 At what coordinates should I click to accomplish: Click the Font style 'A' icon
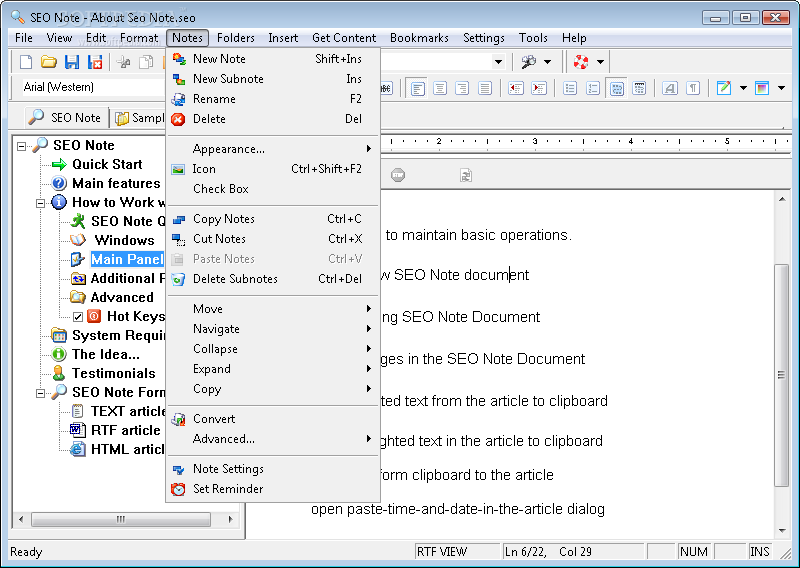[669, 88]
